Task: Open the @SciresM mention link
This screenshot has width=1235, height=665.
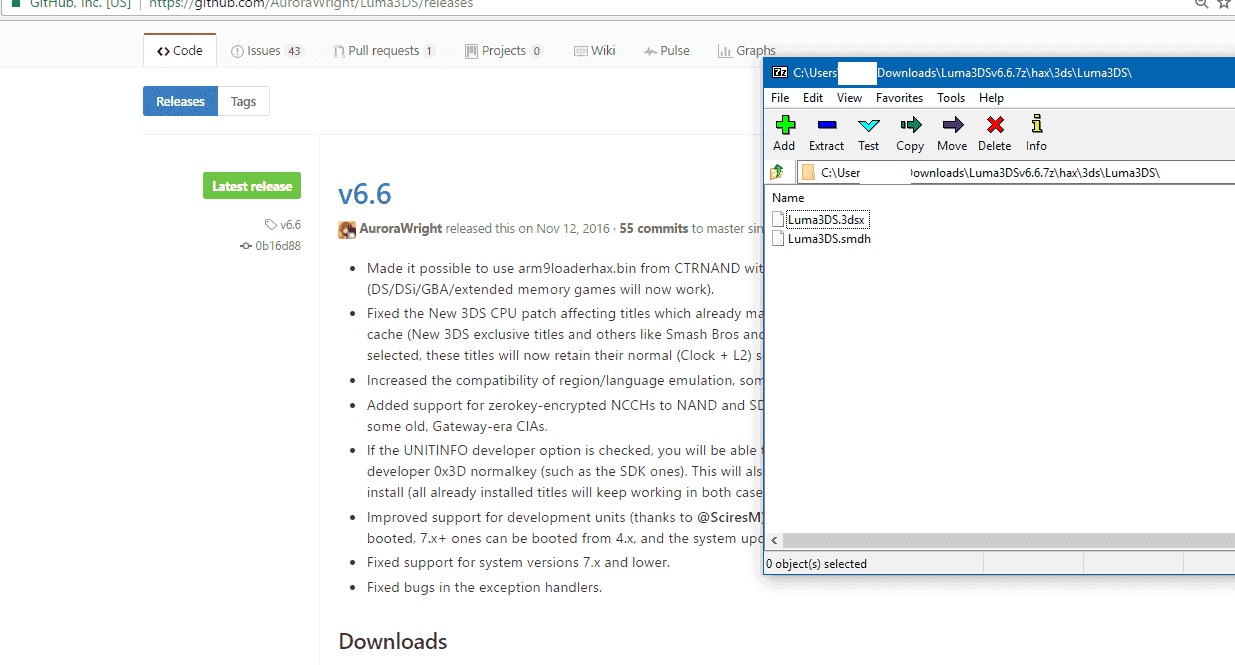Action: [729, 517]
